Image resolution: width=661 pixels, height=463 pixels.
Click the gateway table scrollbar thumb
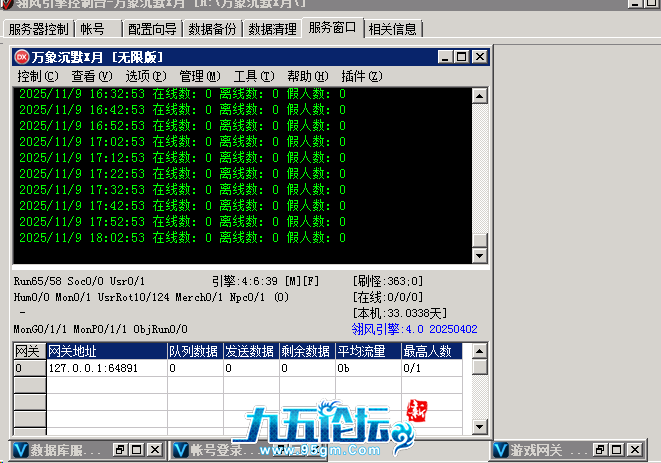pos(479,366)
